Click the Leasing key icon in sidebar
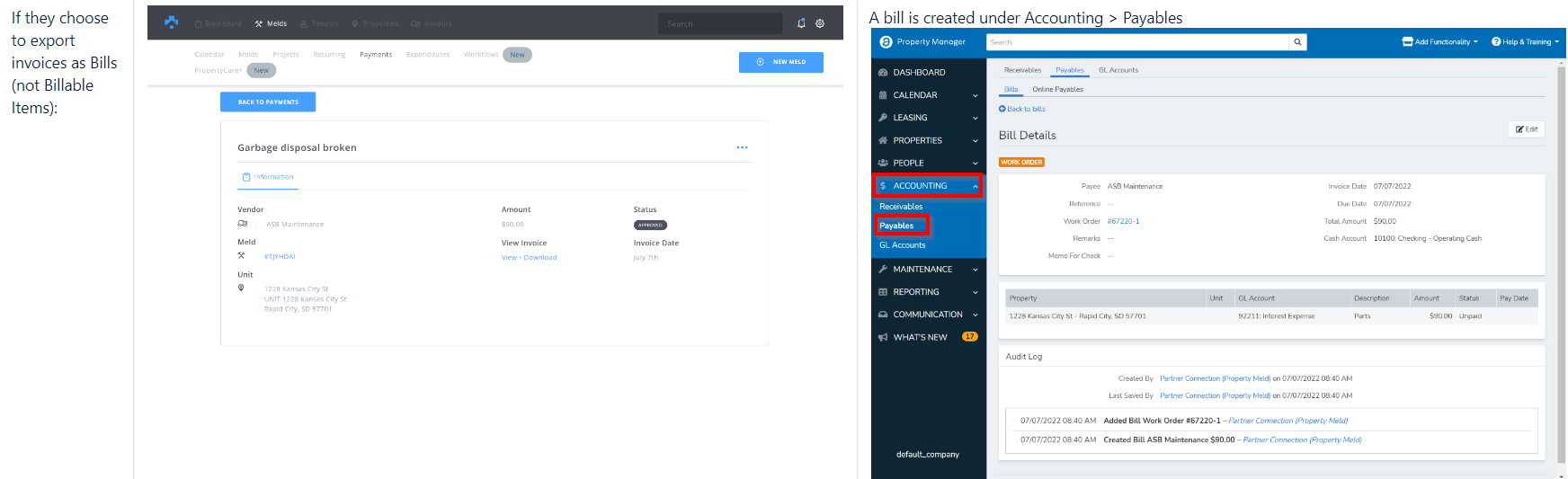Viewport: 1568px width, 479px height. pos(883,118)
